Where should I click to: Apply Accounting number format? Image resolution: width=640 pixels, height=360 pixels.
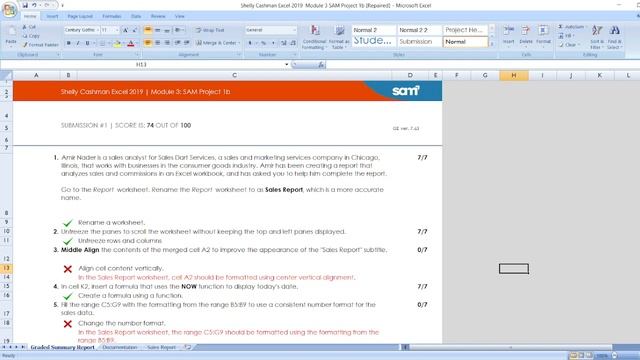250,43
